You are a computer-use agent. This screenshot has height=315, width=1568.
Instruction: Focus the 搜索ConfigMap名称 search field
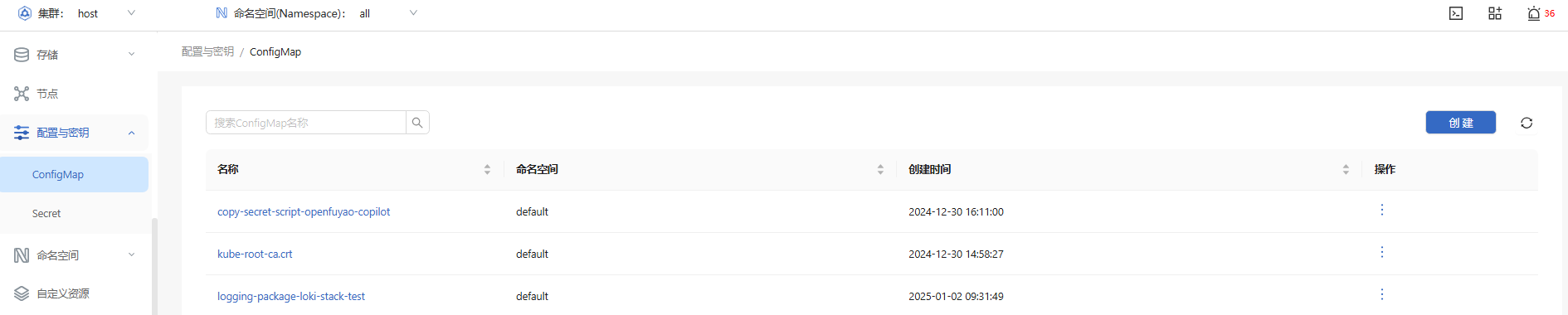coord(306,123)
